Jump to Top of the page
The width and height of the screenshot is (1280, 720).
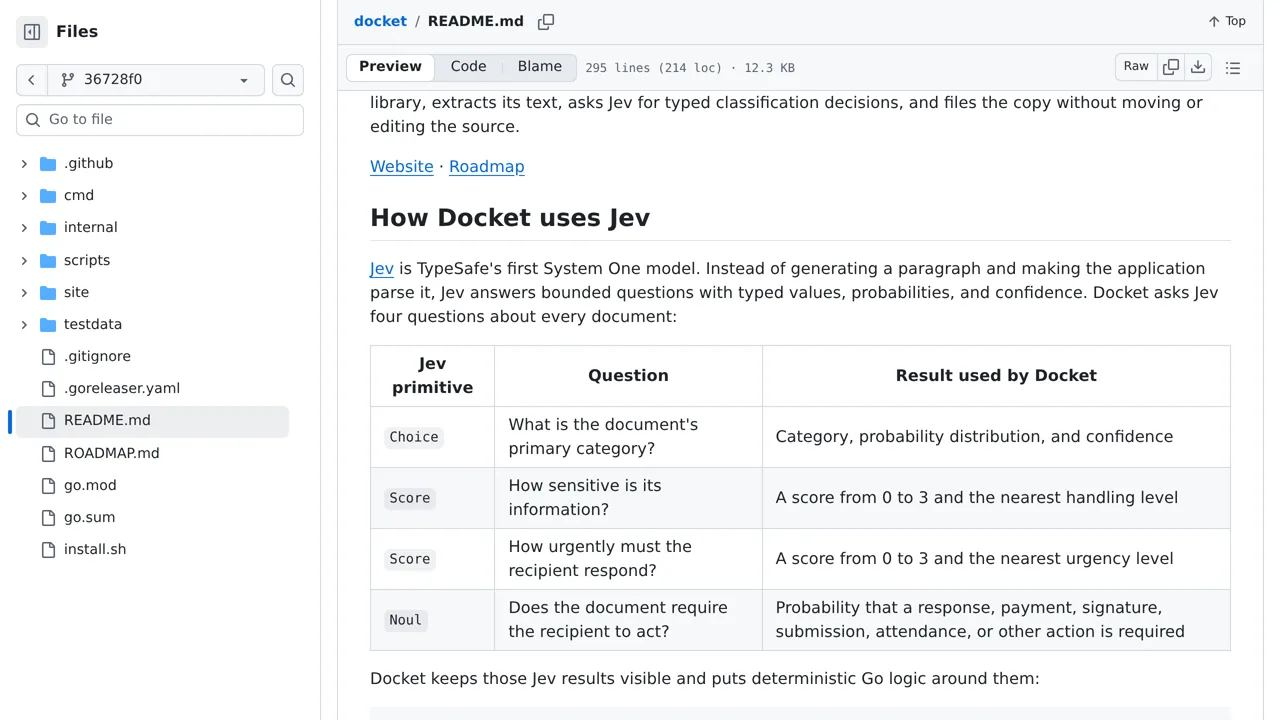(1227, 21)
